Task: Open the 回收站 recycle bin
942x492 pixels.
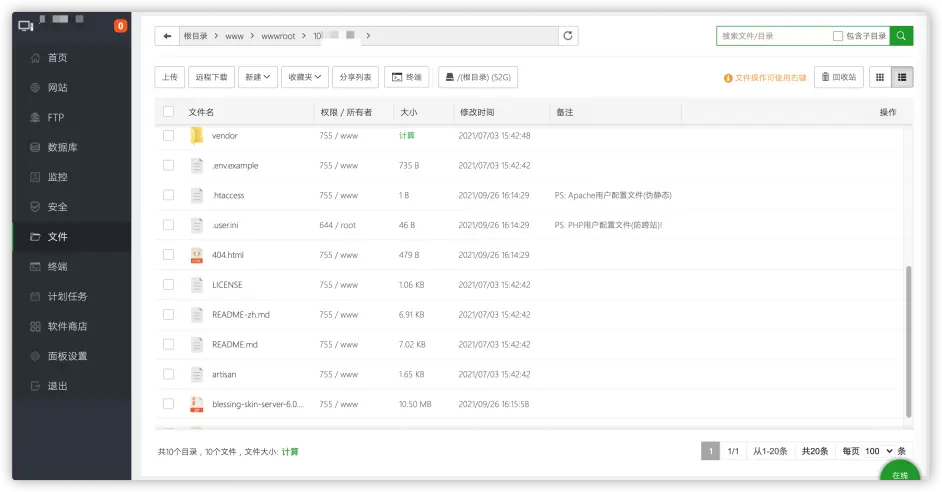Action: 839,77
